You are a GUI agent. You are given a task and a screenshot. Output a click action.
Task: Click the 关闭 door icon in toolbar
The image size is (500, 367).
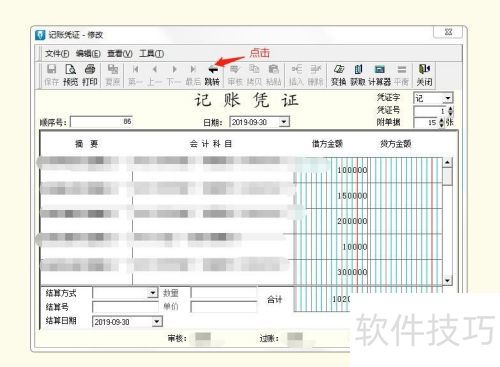(424, 75)
